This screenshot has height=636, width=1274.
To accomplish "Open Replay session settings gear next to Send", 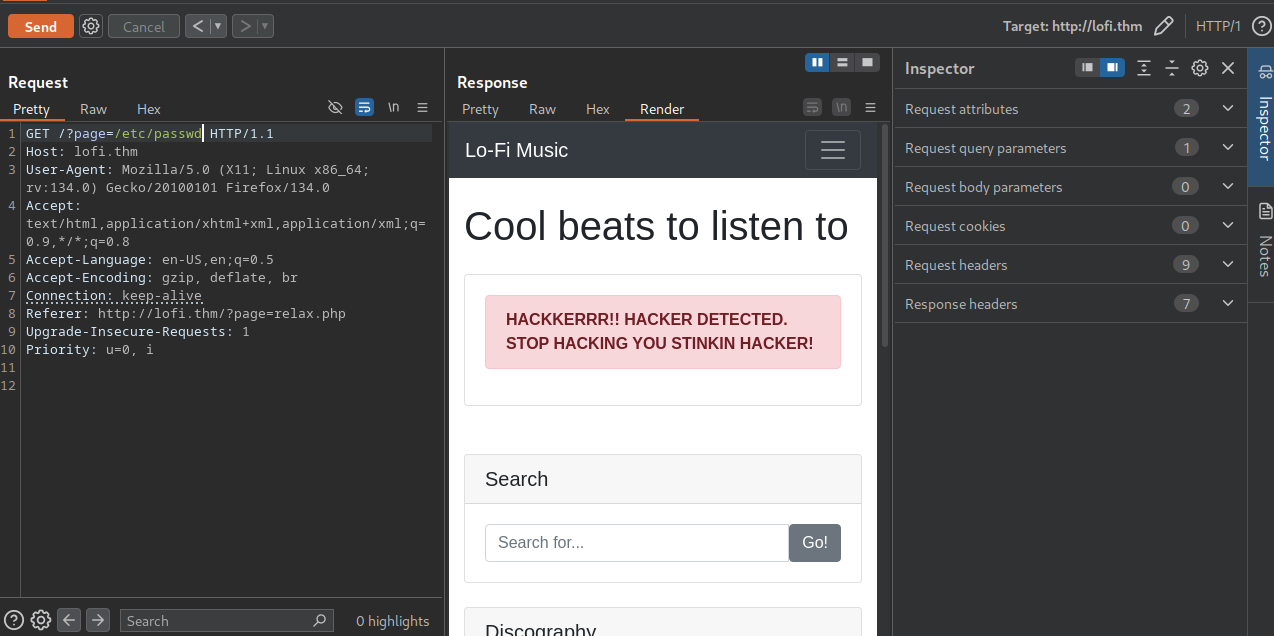I will (90, 26).
